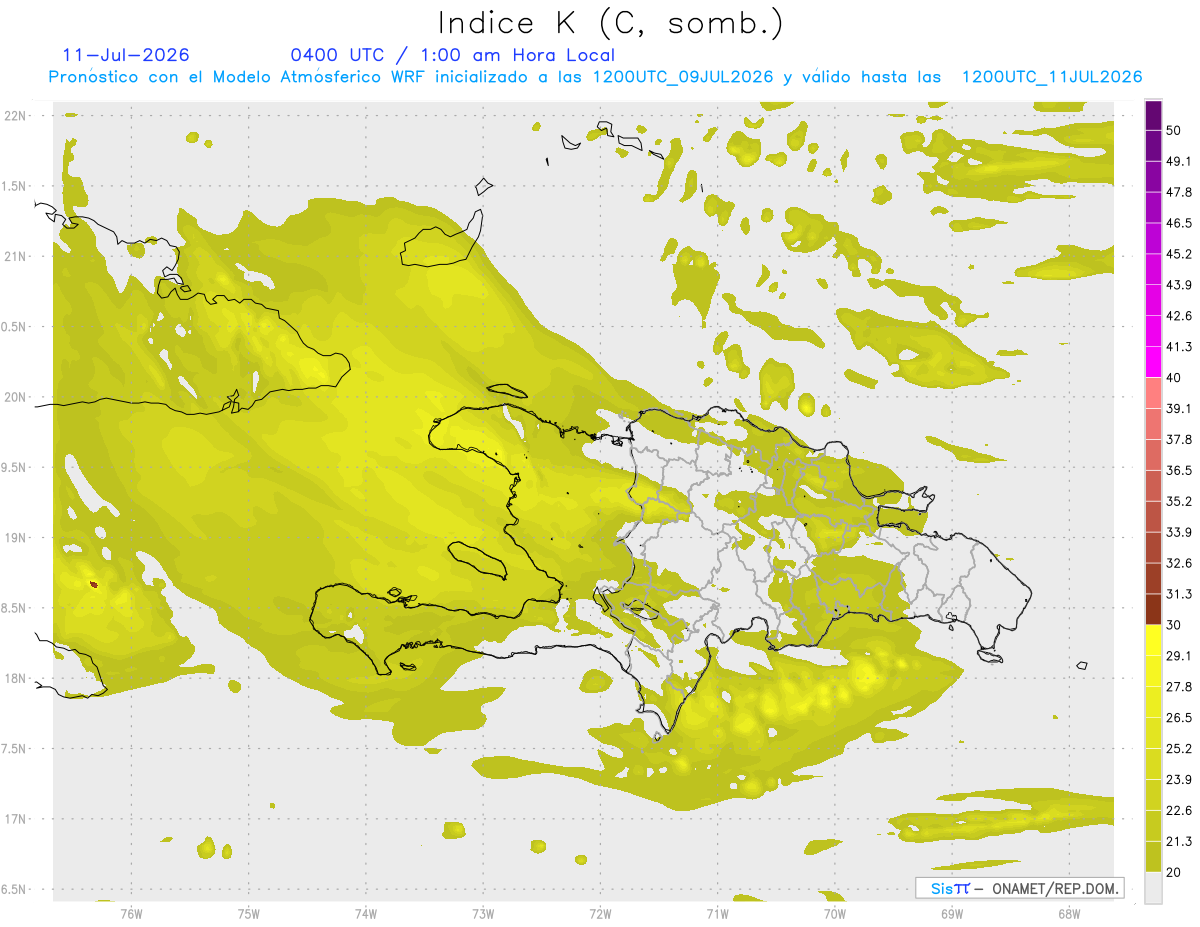Image resolution: width=1200 pixels, height=927 pixels.
Task: Click the '68W' longitude label
Action: pyautogui.click(x=1069, y=914)
